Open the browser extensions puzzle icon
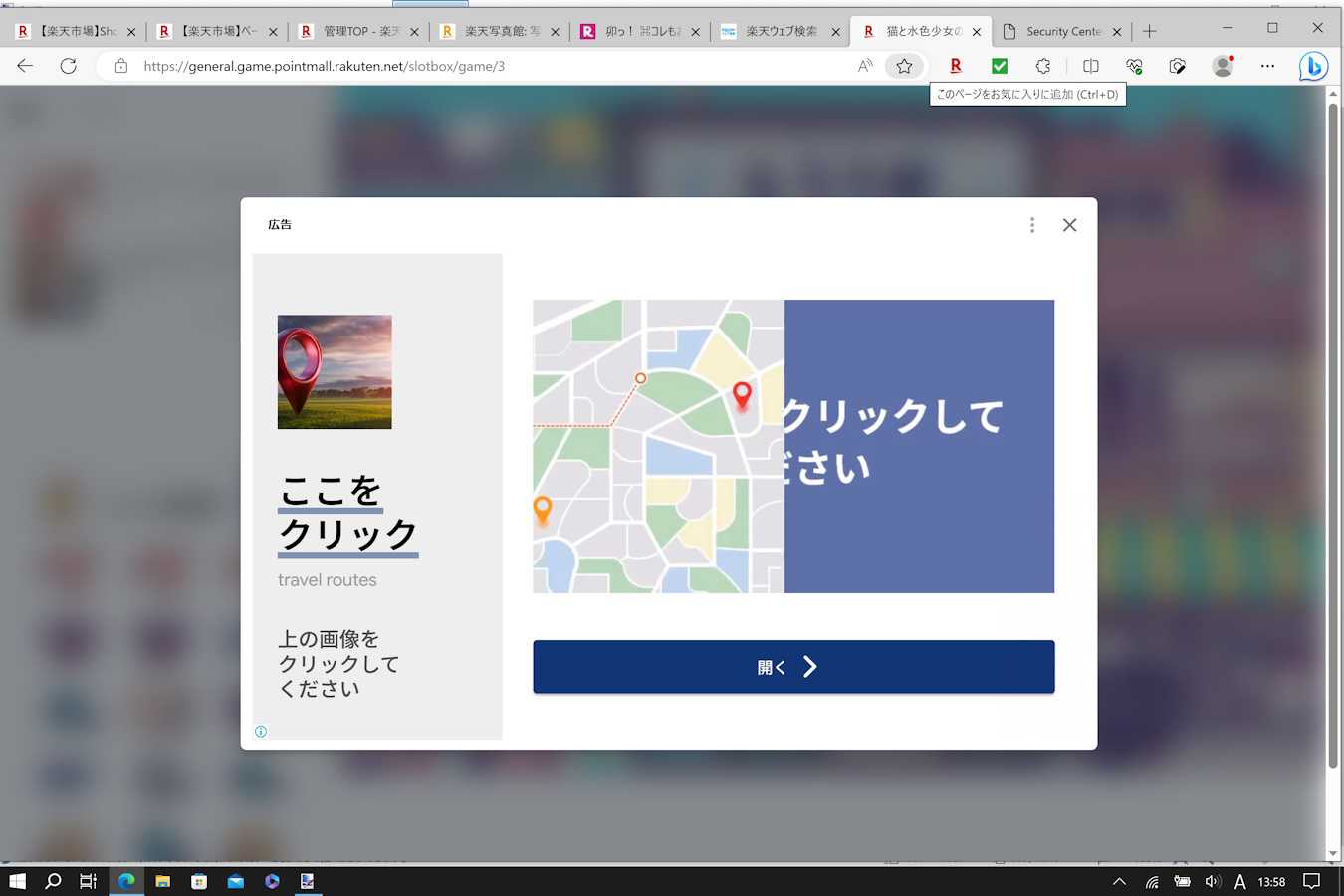The image size is (1344, 896). pyautogui.click(x=1043, y=66)
